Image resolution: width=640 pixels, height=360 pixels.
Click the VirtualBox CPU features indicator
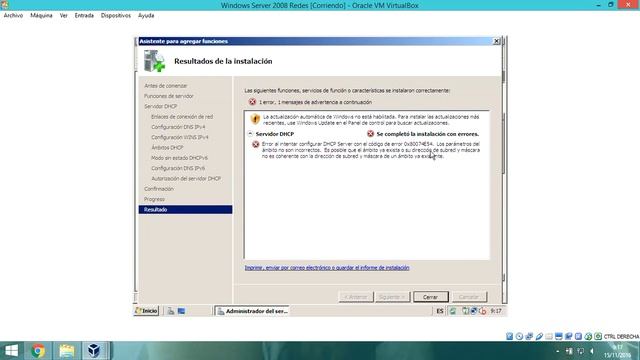pyautogui.click(x=578, y=336)
